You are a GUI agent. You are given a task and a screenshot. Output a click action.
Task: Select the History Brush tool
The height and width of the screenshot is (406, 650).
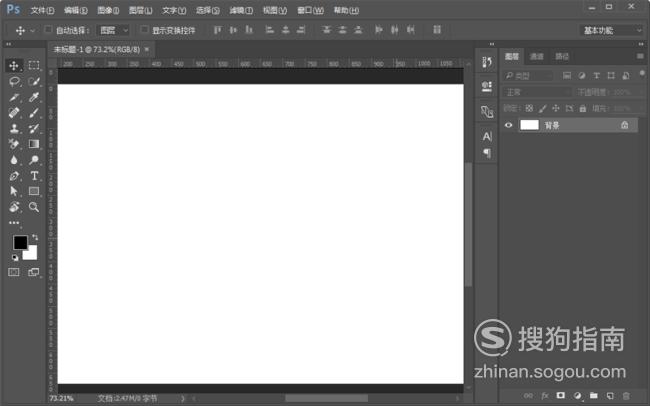pos(34,128)
